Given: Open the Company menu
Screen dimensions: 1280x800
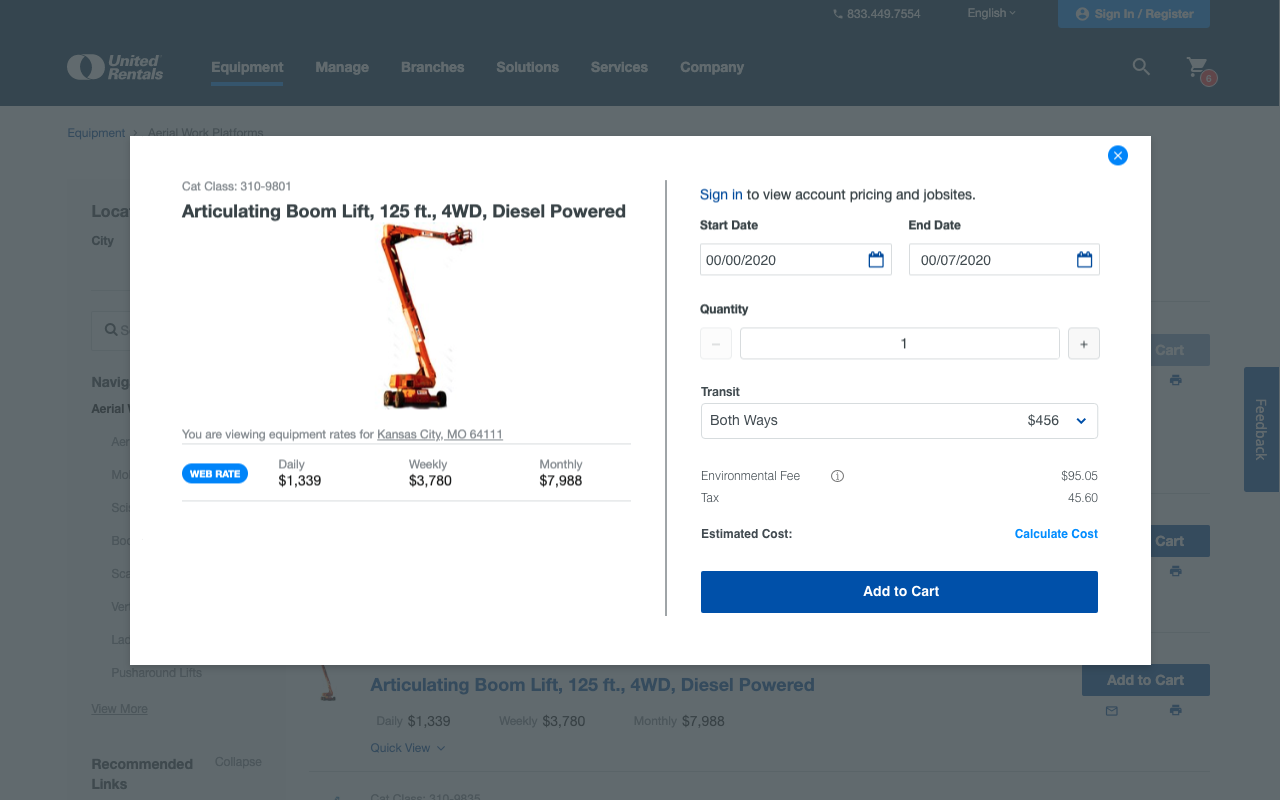Looking at the screenshot, I should pyautogui.click(x=712, y=67).
